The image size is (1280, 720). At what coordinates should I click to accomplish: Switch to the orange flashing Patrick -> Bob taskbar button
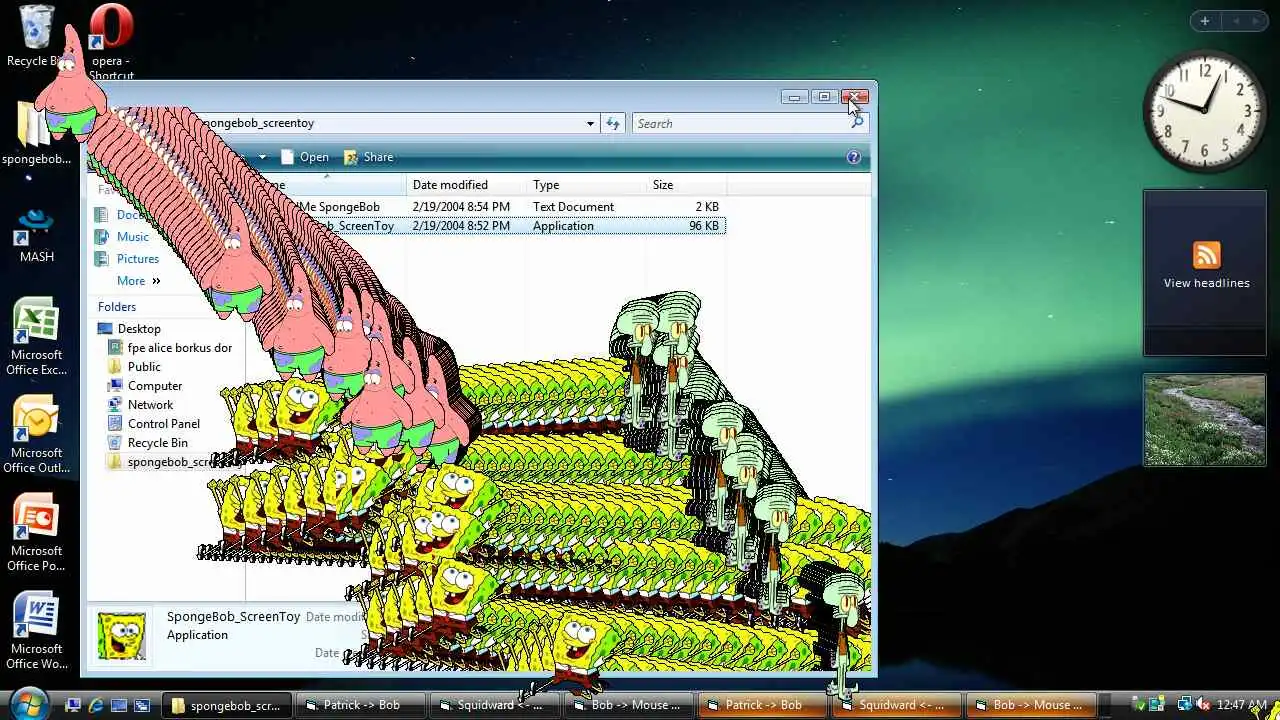point(763,705)
